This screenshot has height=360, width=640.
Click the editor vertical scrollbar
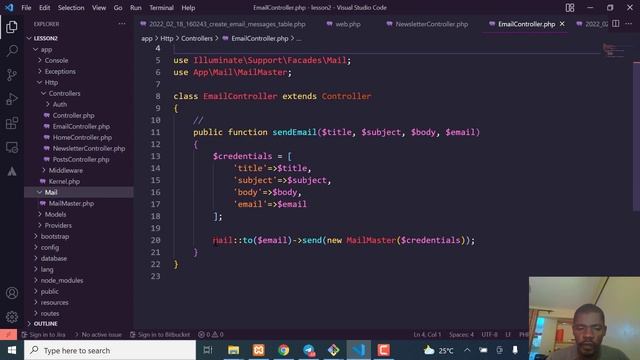(x=636, y=135)
